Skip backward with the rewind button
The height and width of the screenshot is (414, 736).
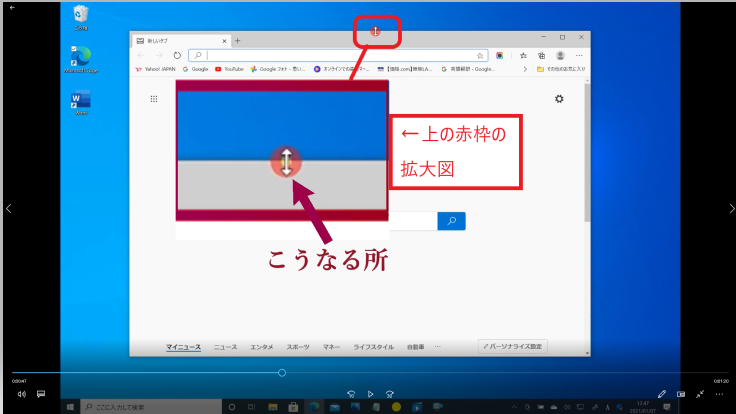[351, 394]
